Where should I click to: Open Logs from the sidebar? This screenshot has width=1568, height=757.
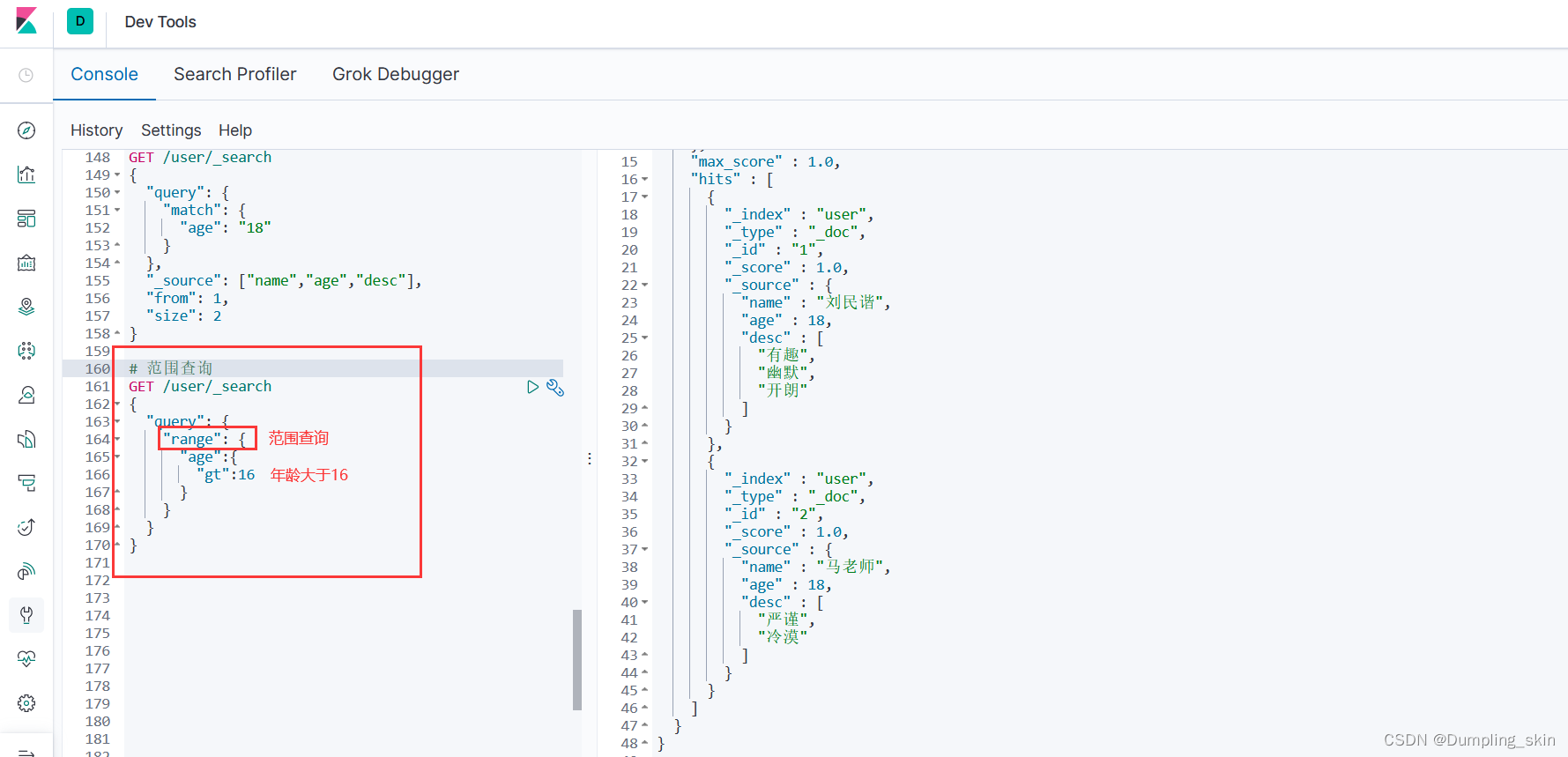pyautogui.click(x=26, y=439)
